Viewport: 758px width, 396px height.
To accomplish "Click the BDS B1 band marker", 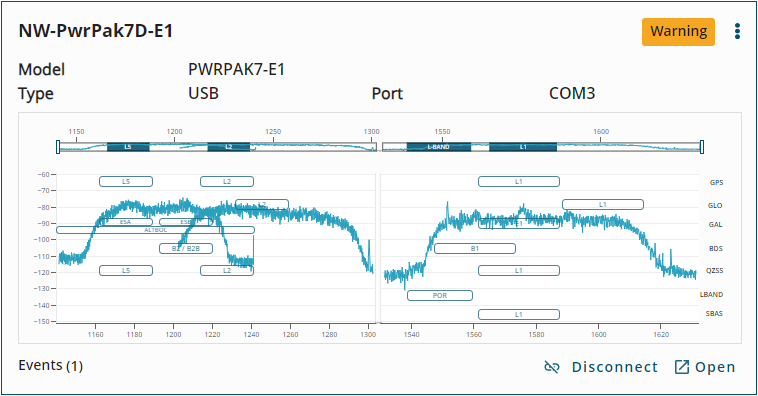I will coord(475,249).
